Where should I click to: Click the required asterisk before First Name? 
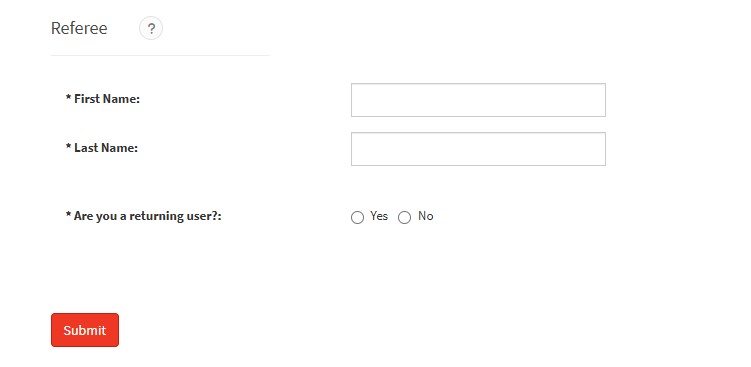click(x=68, y=98)
